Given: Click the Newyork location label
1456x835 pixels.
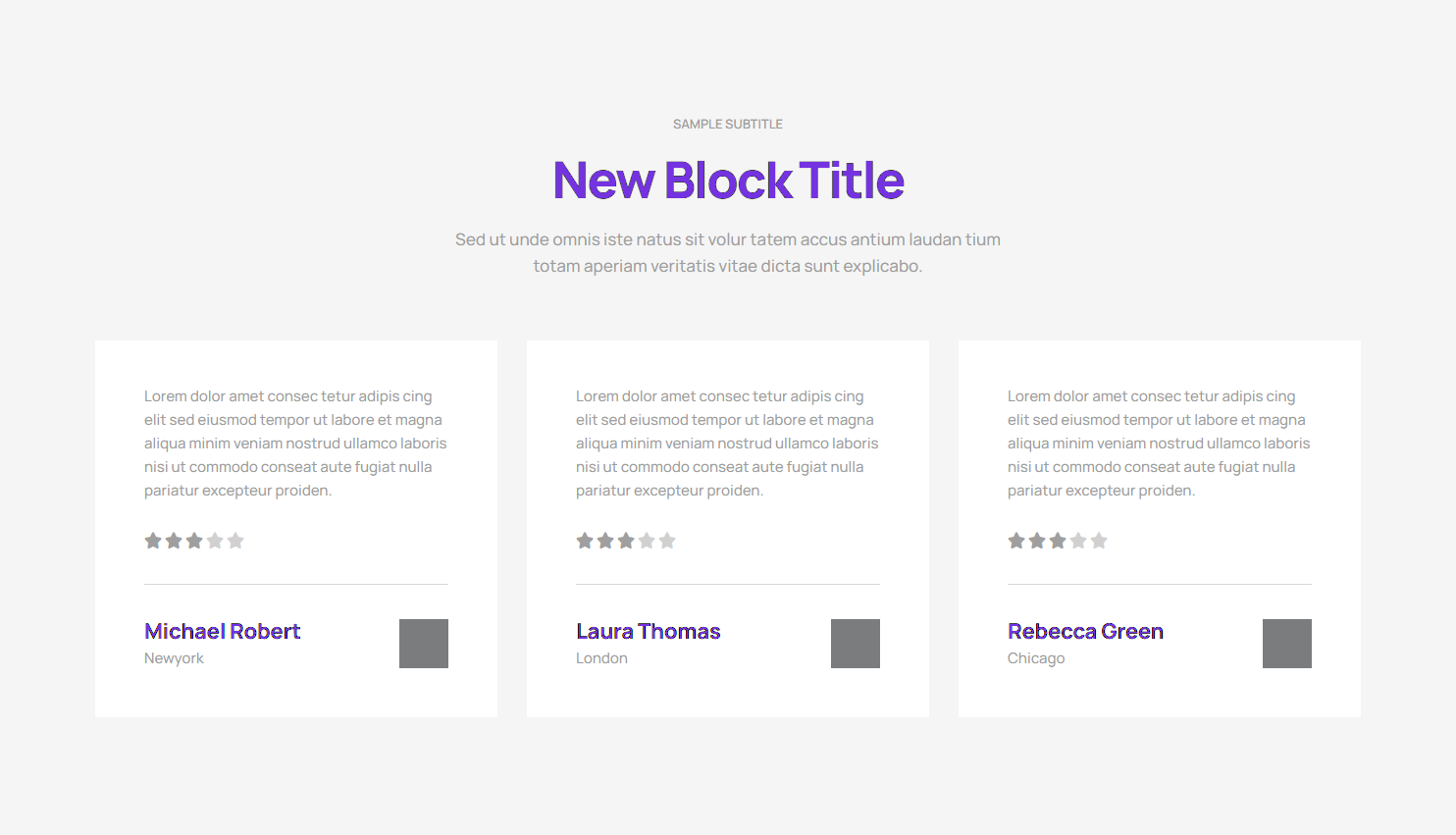Looking at the screenshot, I should click(174, 658).
